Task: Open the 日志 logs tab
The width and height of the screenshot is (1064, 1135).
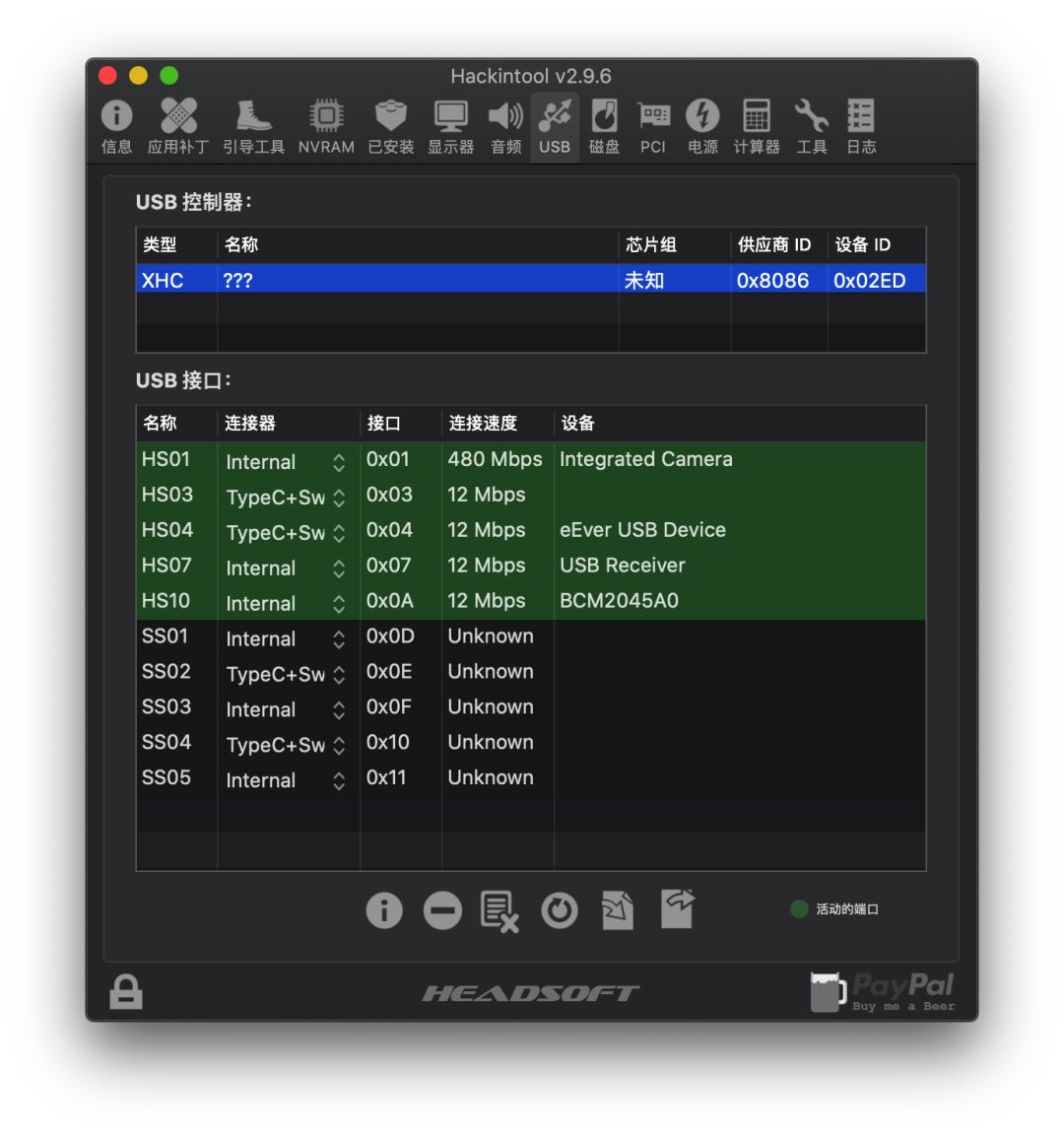Action: coord(861,127)
